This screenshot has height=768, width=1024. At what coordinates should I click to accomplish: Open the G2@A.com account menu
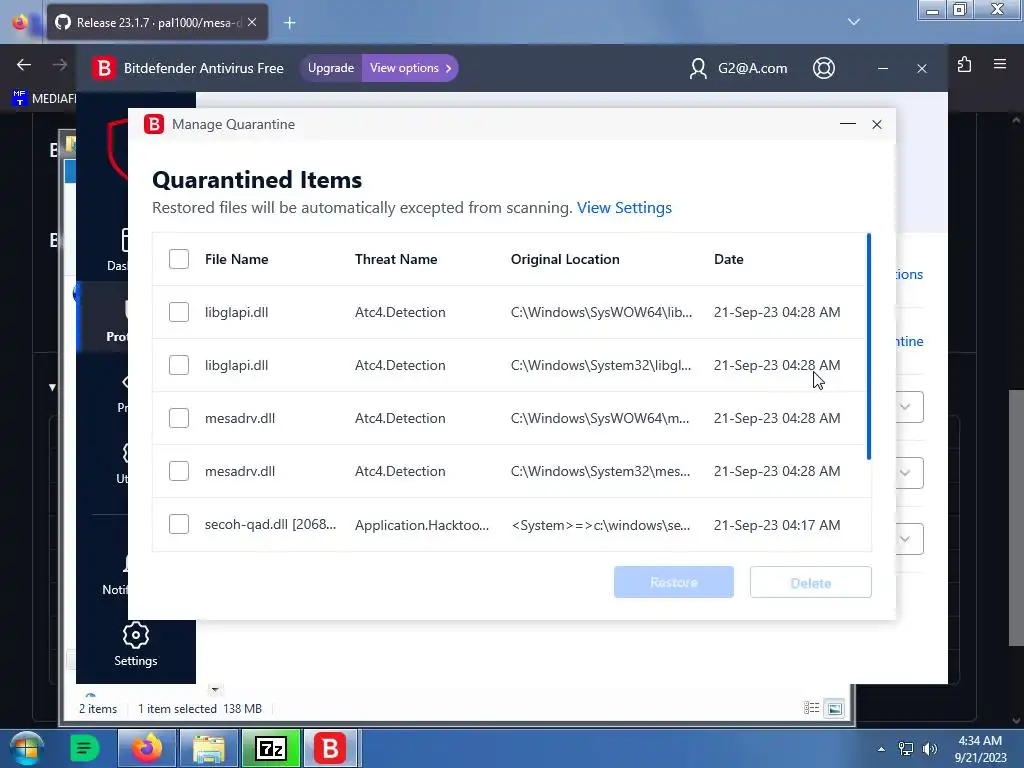coord(738,68)
